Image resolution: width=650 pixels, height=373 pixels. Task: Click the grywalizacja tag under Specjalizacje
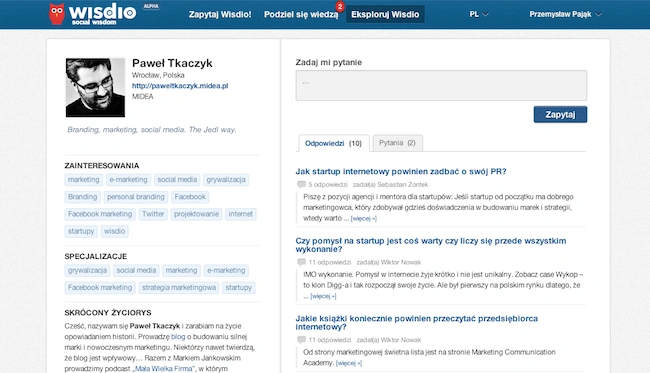(87, 271)
